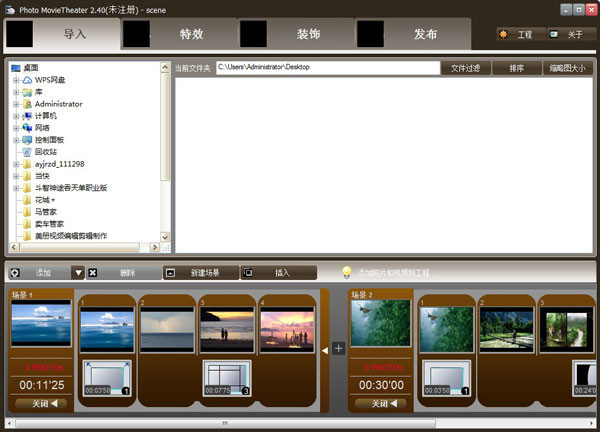Select the sunset photo thumbnail in 场景 1
600x432 pixels.
point(226,328)
